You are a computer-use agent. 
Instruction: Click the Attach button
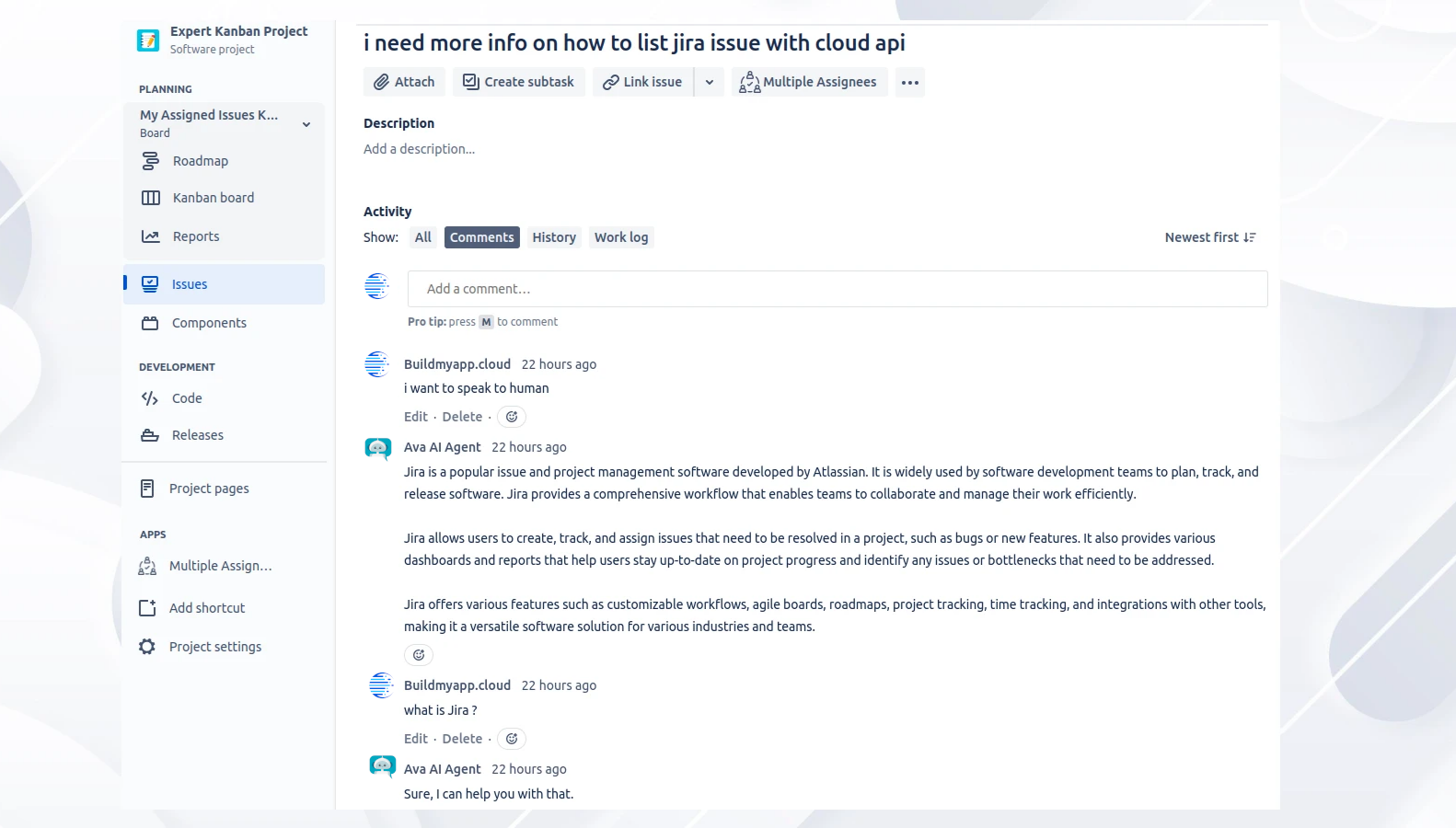point(404,83)
